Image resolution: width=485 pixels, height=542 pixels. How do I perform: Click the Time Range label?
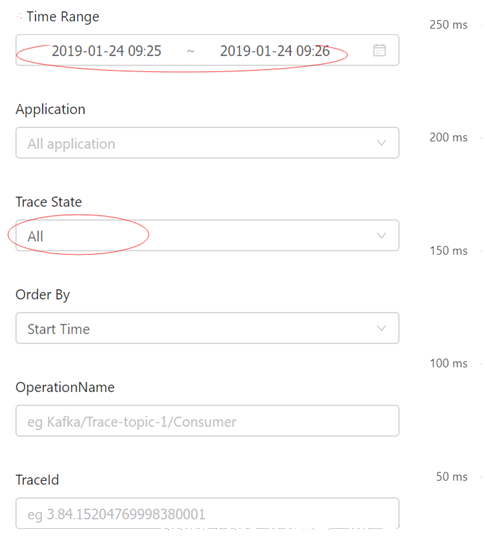tap(63, 17)
